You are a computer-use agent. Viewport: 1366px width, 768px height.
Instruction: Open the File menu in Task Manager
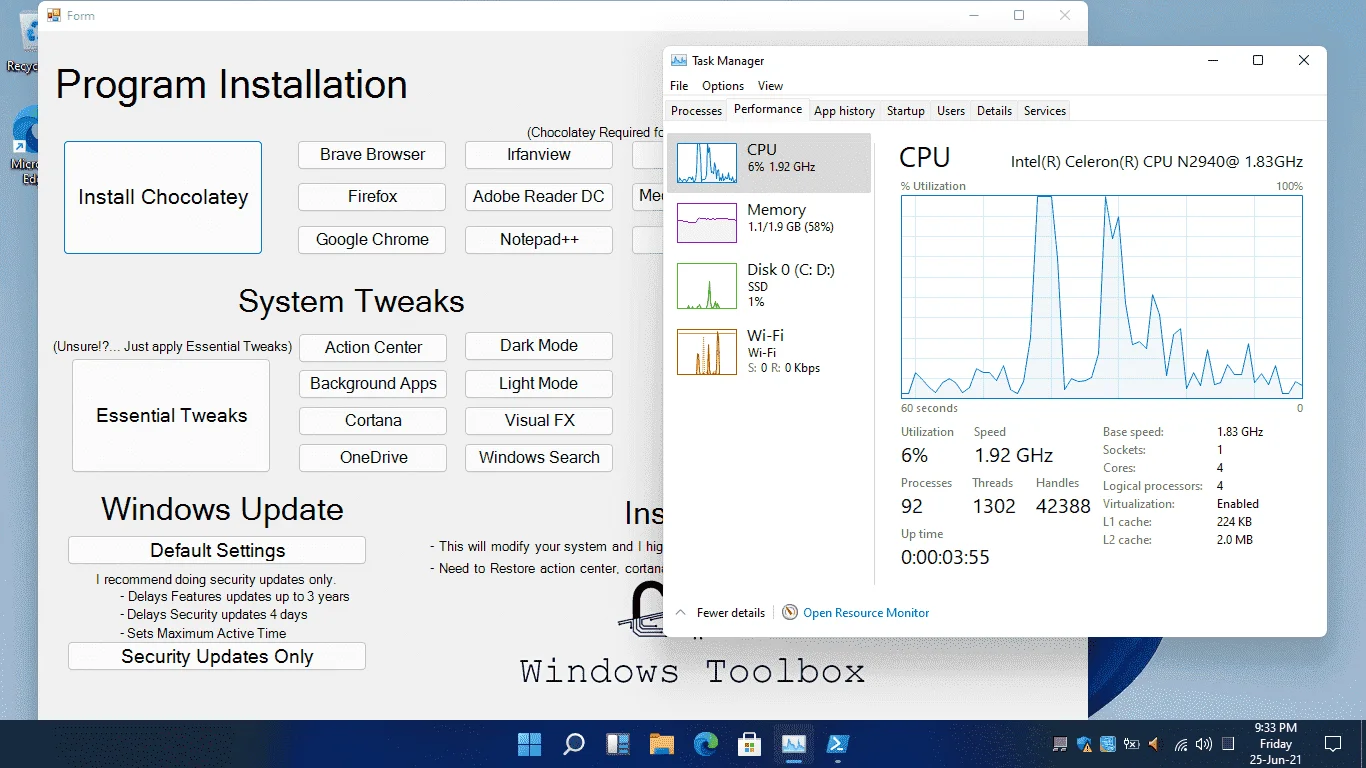679,86
